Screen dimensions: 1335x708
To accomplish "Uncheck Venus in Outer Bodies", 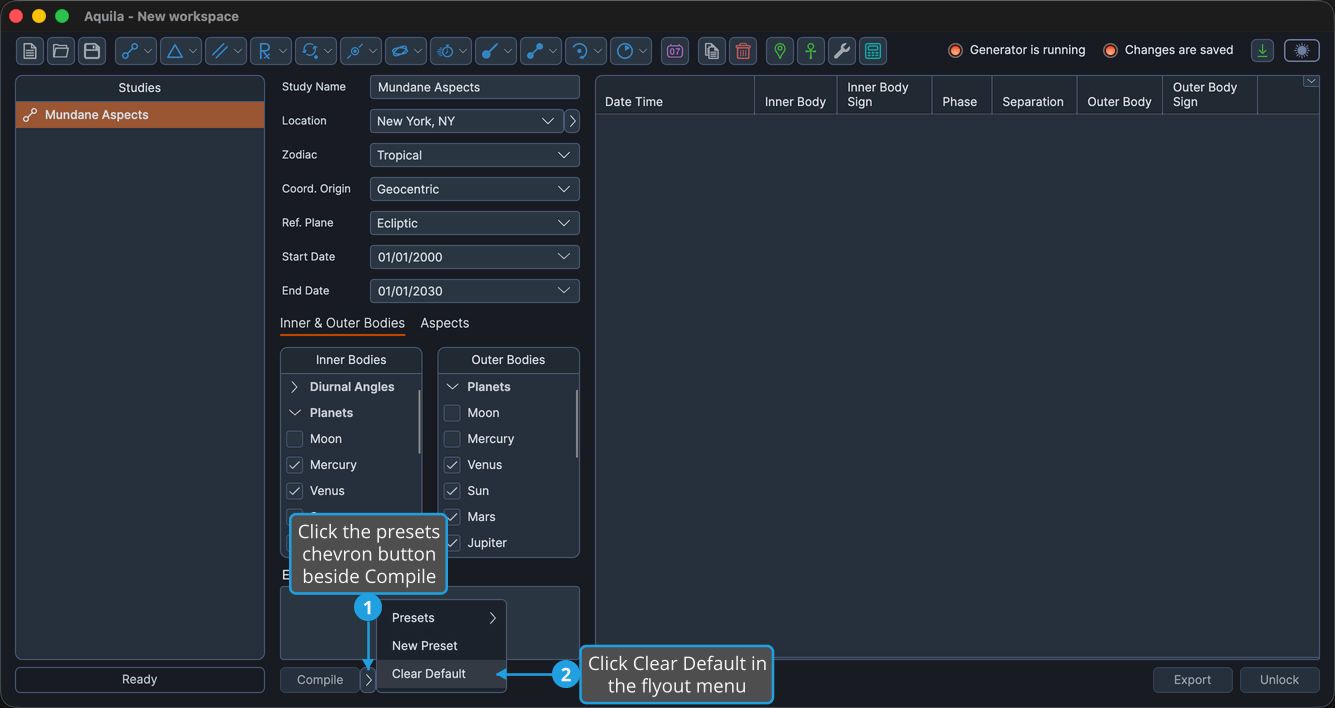I will [x=452, y=465].
